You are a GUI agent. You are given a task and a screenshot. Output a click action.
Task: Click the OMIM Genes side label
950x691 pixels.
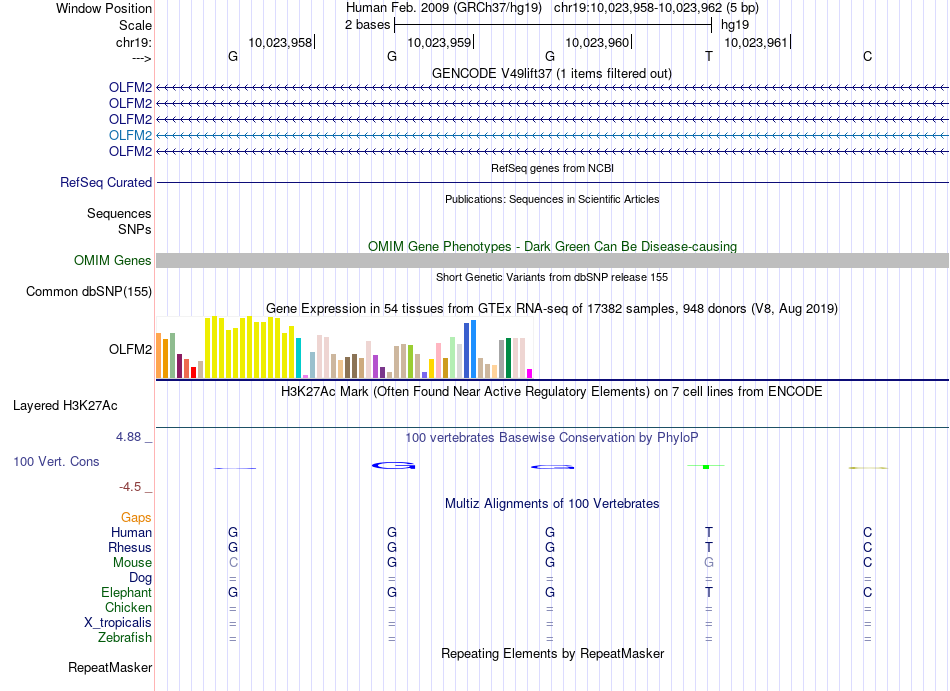(113, 260)
